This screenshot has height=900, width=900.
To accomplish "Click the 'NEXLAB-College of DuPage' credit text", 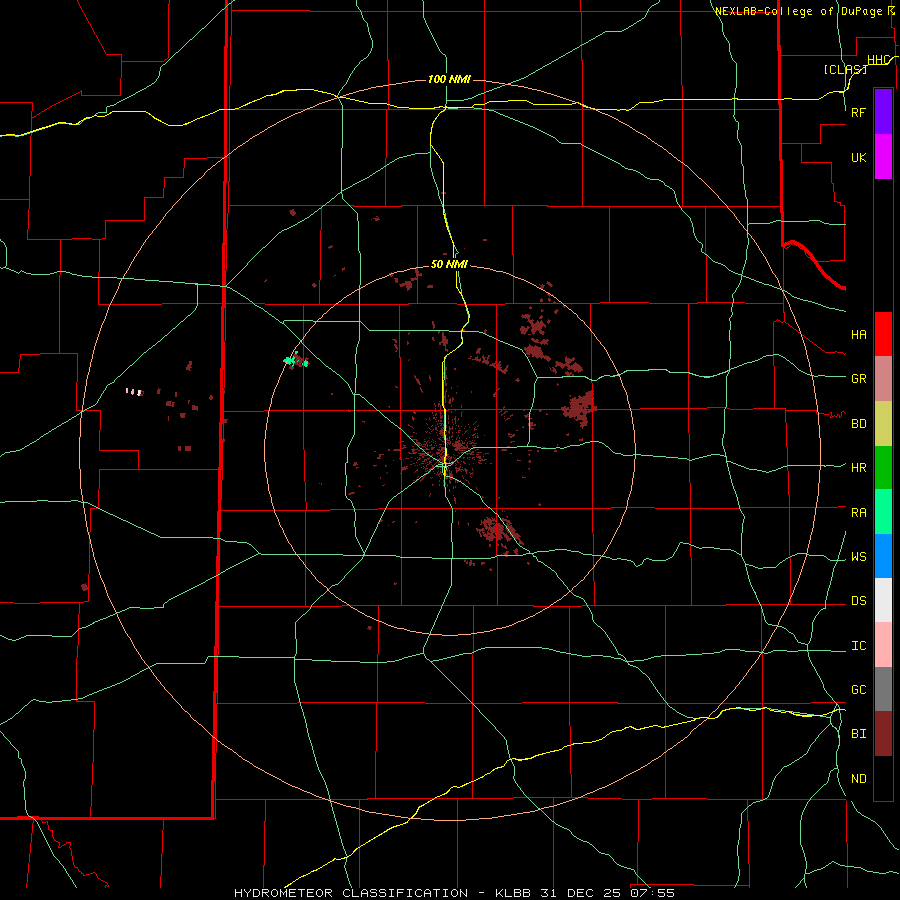I will tap(799, 11).
